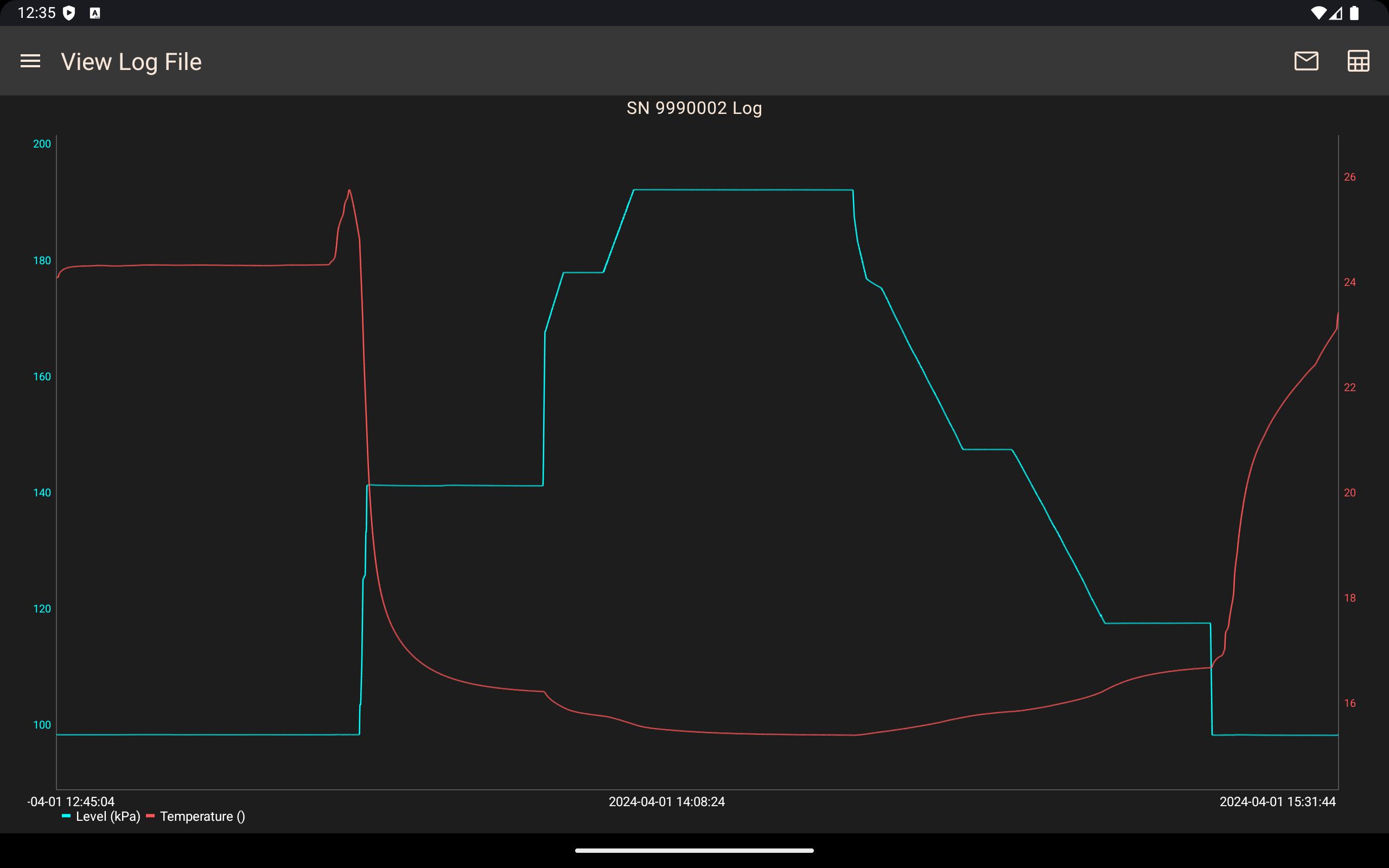Tap the 16 label on the temperature axis
Viewport: 1389px width, 868px height.
[1349, 703]
